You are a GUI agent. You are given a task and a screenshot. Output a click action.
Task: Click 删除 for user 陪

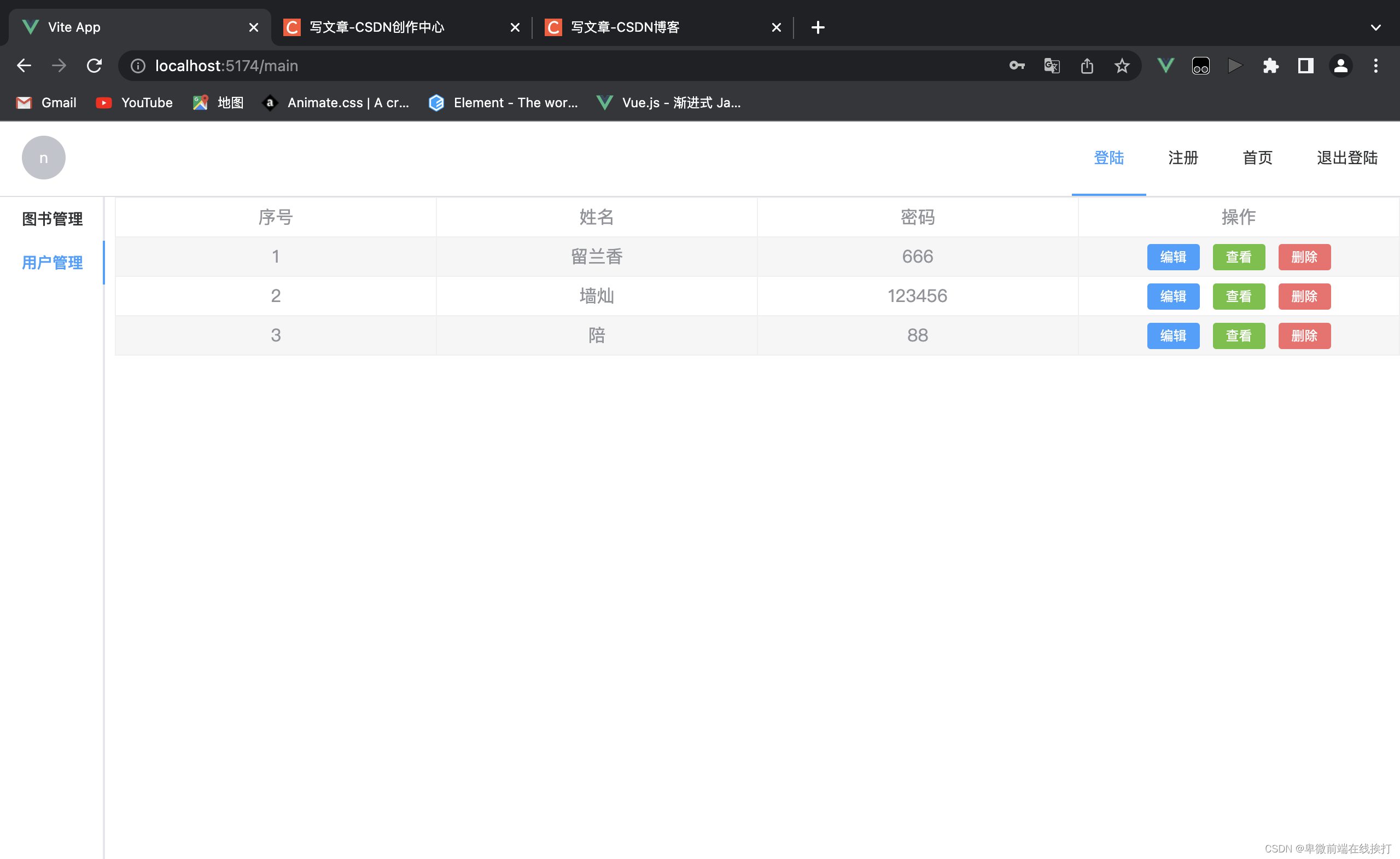tap(1304, 335)
